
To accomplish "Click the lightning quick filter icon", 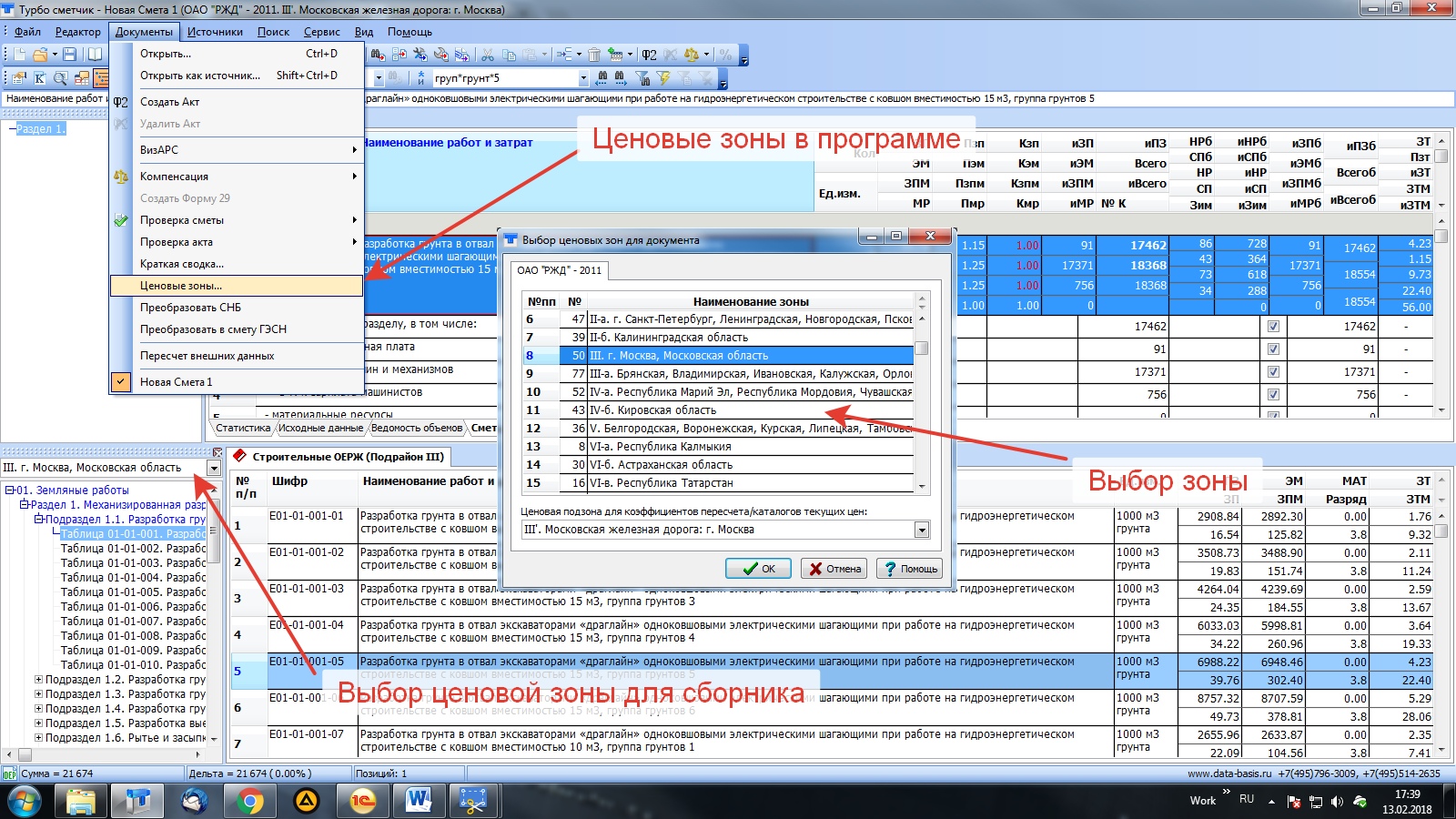I will 663,78.
